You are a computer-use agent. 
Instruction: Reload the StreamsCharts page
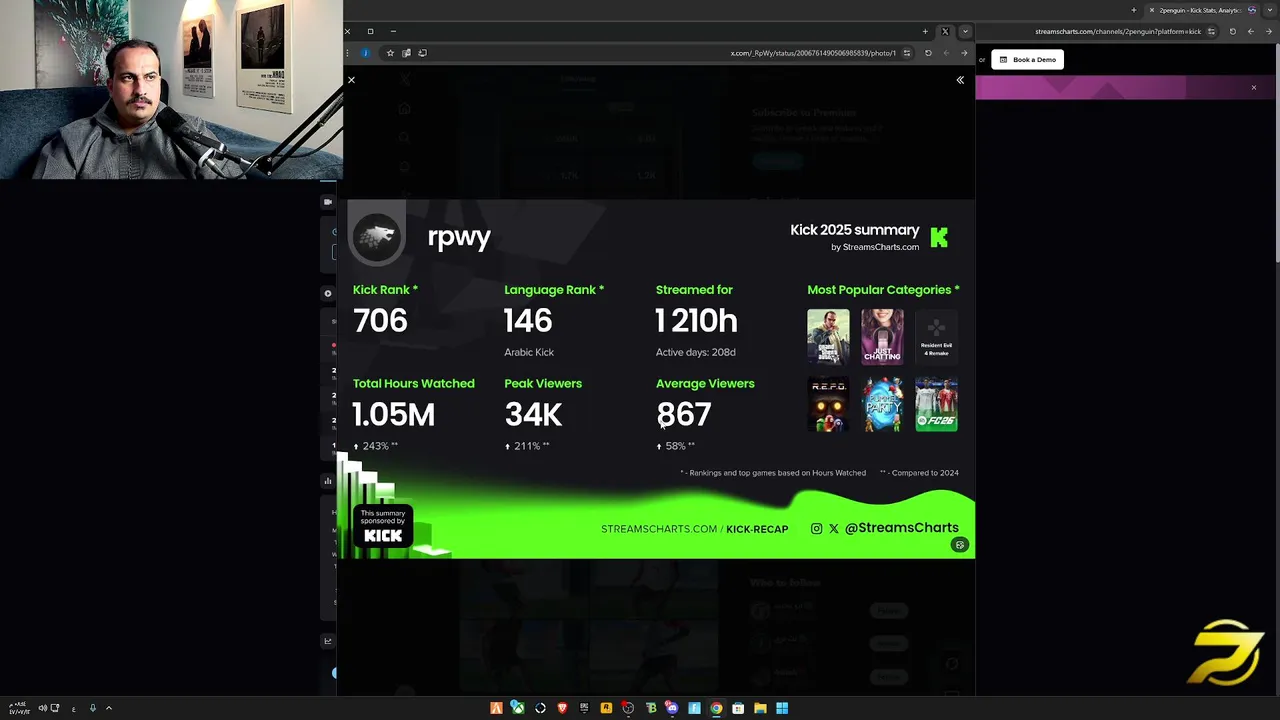(1232, 31)
